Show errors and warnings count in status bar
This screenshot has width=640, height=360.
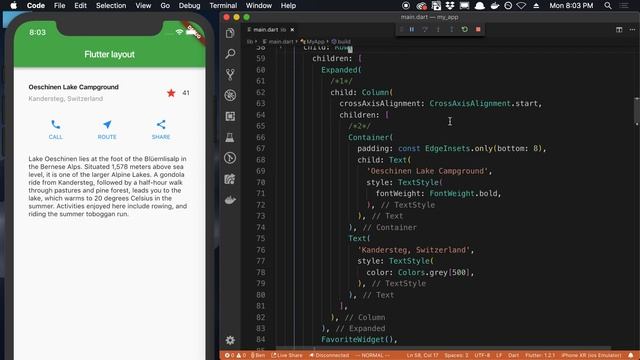pos(236,355)
